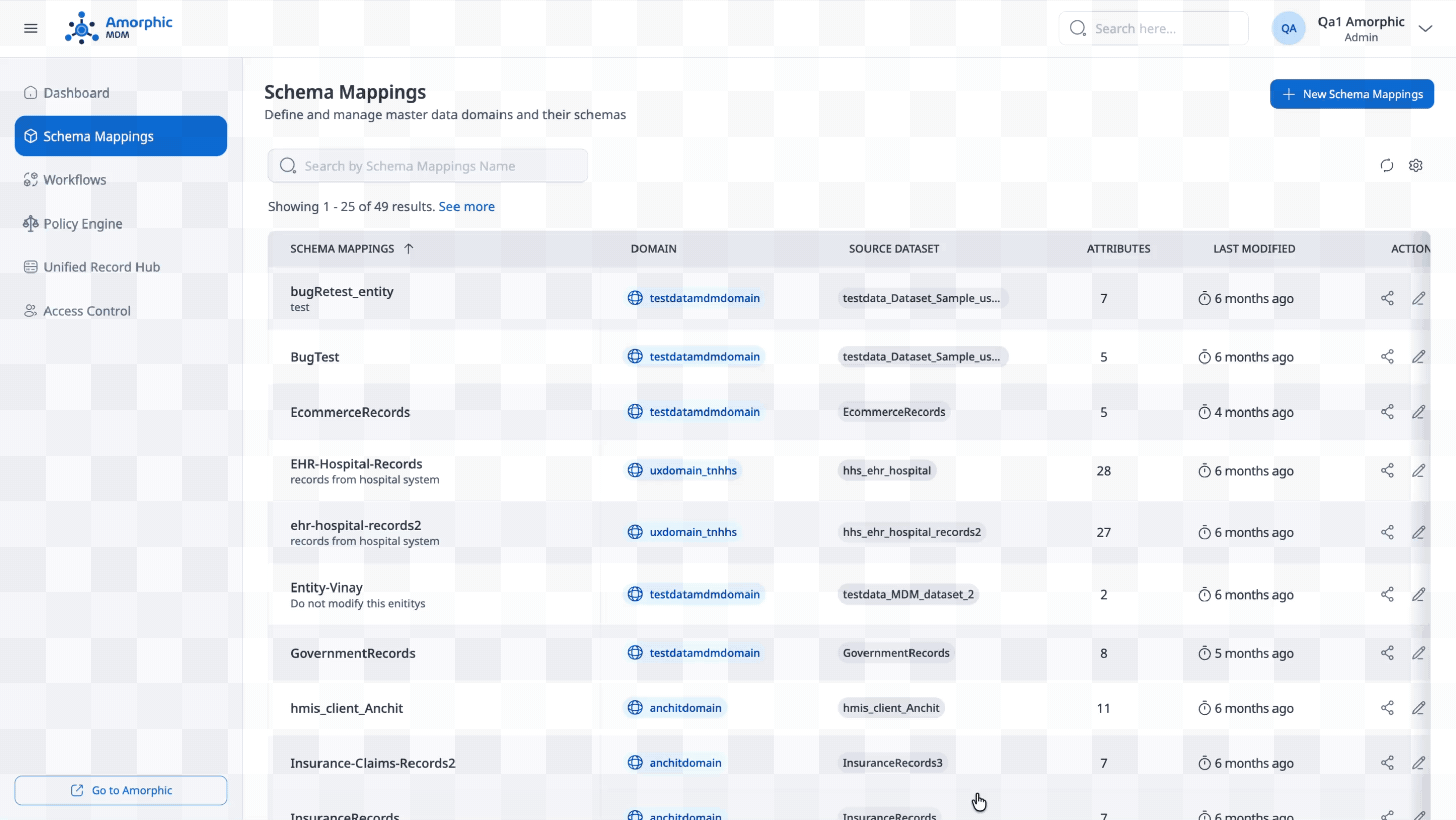Open Policy Engine in the sidebar
The width and height of the screenshot is (1456, 820).
pyautogui.click(x=121, y=224)
